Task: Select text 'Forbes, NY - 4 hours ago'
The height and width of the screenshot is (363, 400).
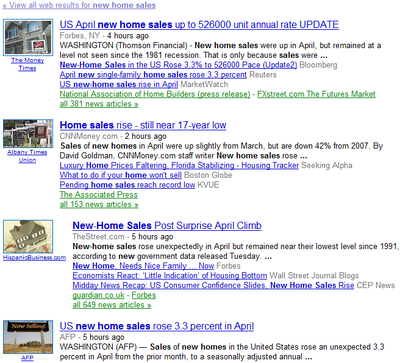Action: coord(104,36)
